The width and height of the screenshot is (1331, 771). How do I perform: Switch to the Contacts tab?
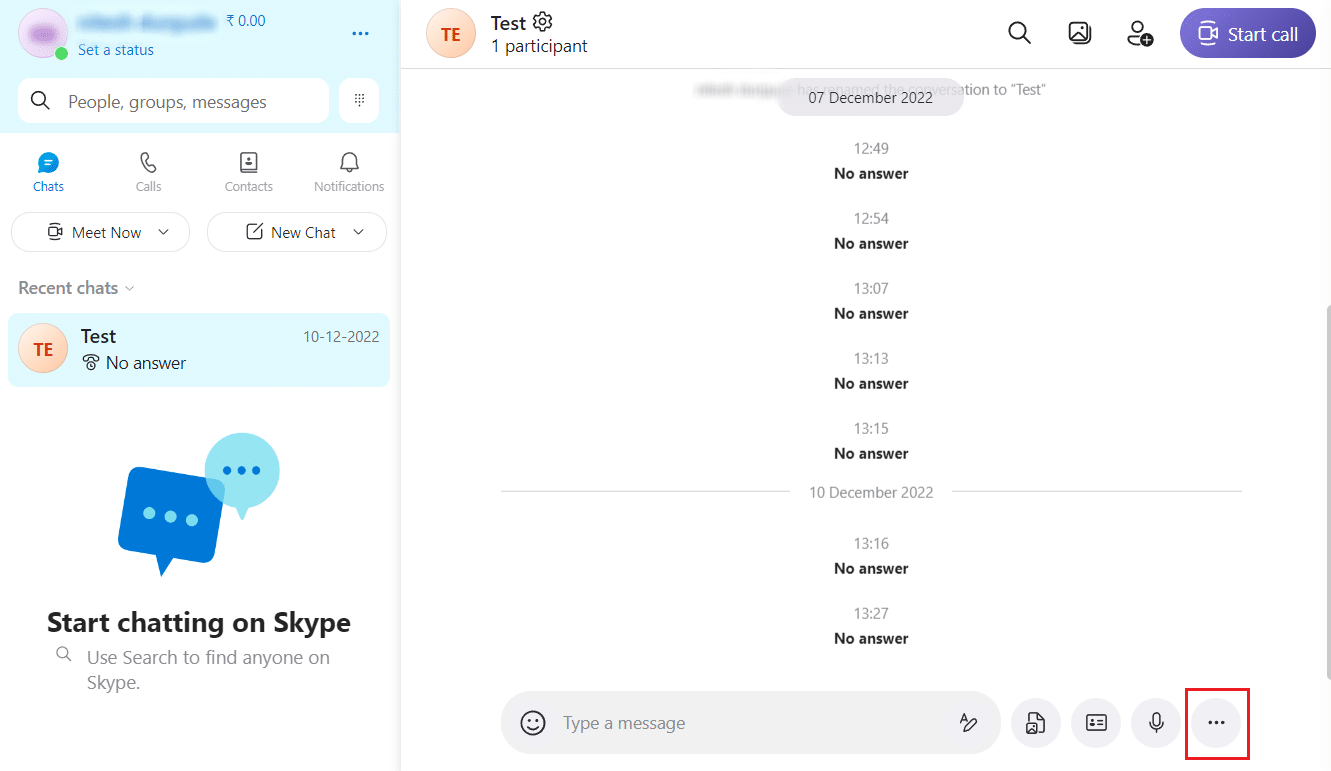coord(249,172)
